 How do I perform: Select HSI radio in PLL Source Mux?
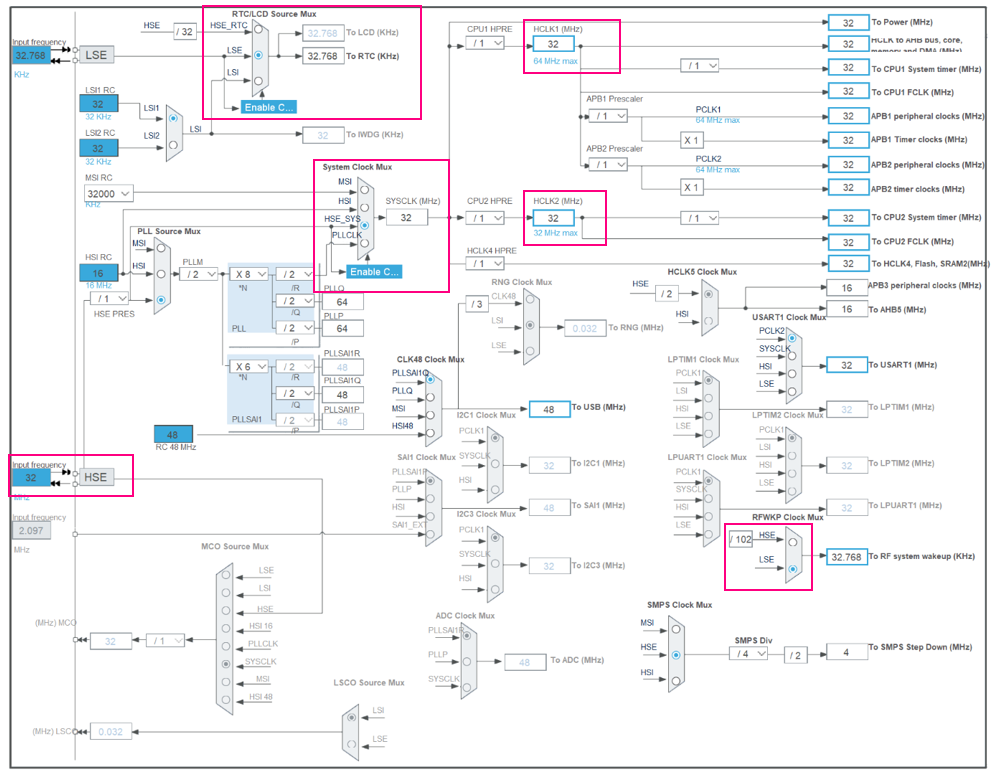[161, 274]
